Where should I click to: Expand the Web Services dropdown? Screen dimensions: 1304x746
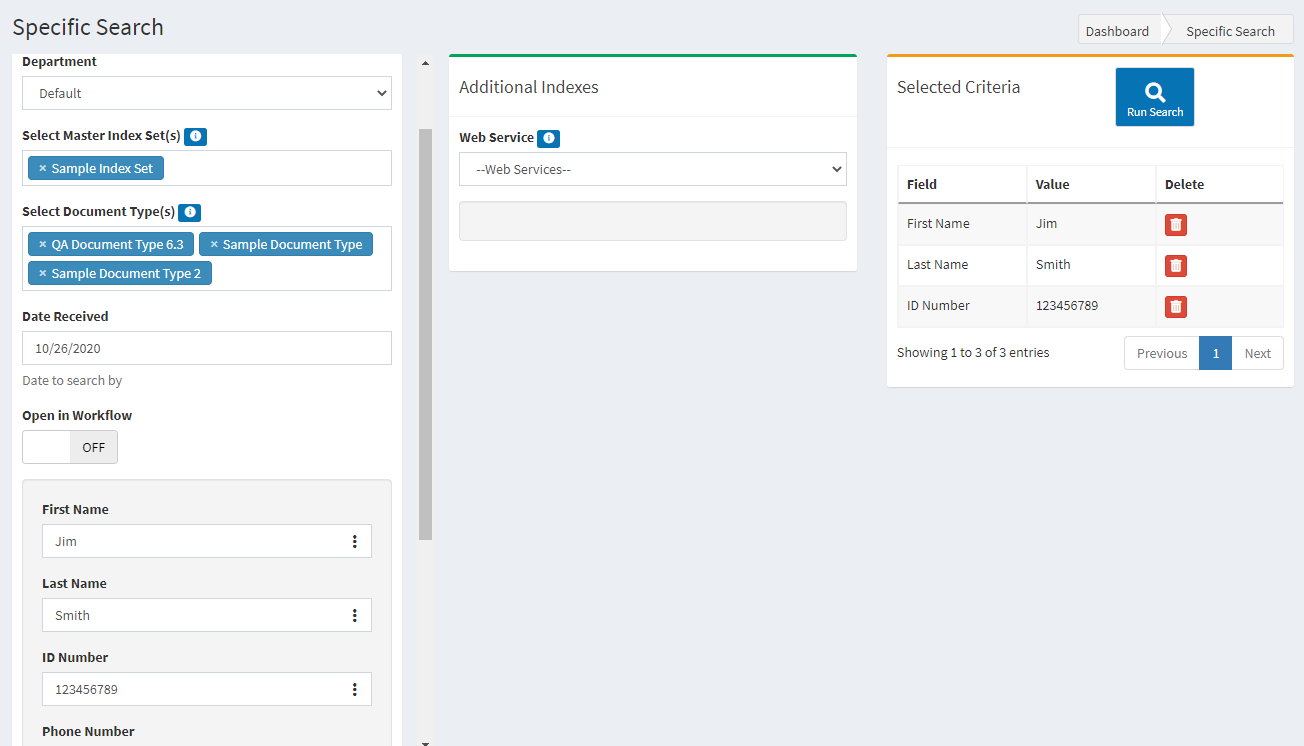pos(652,170)
